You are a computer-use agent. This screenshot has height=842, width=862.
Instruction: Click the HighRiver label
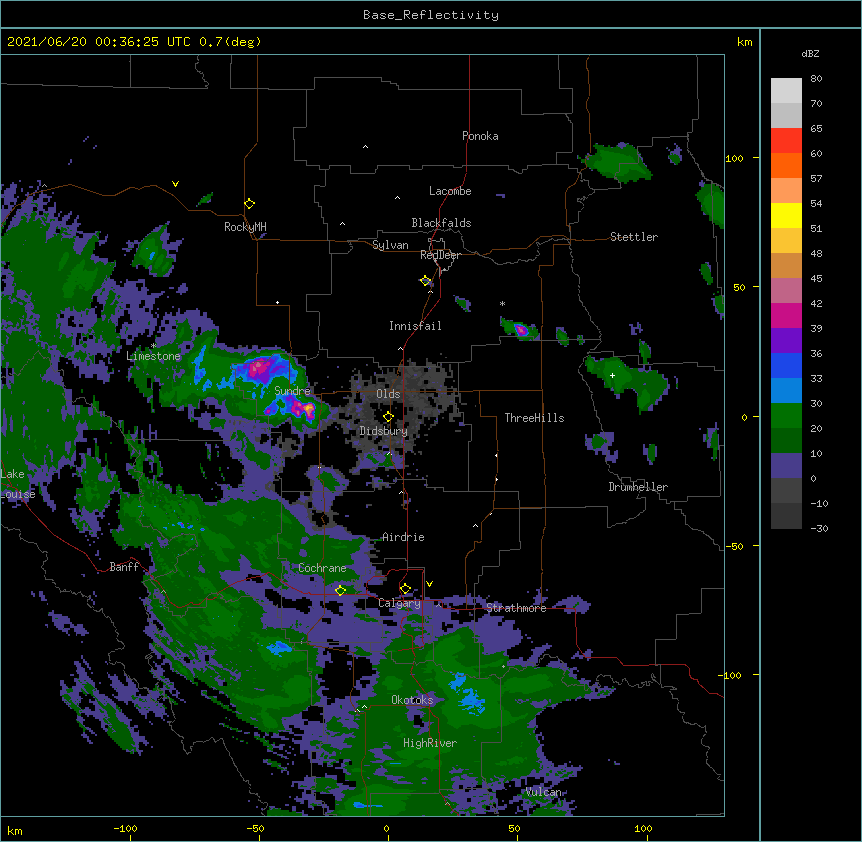coord(430,743)
